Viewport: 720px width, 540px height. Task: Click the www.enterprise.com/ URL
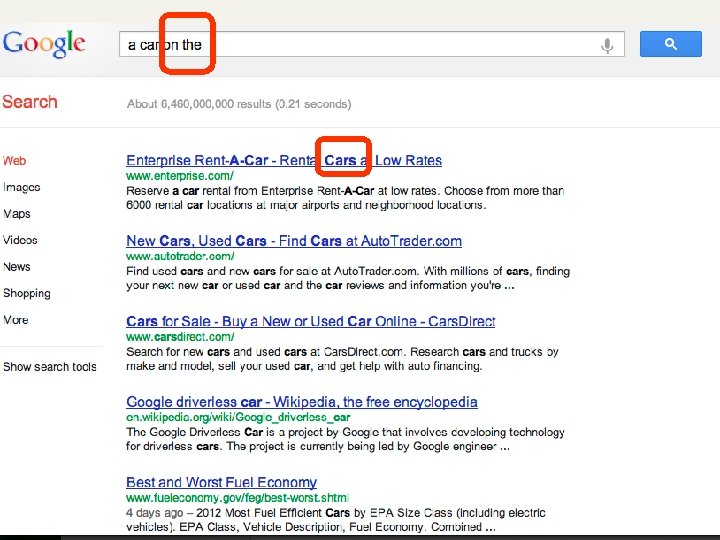click(180, 175)
